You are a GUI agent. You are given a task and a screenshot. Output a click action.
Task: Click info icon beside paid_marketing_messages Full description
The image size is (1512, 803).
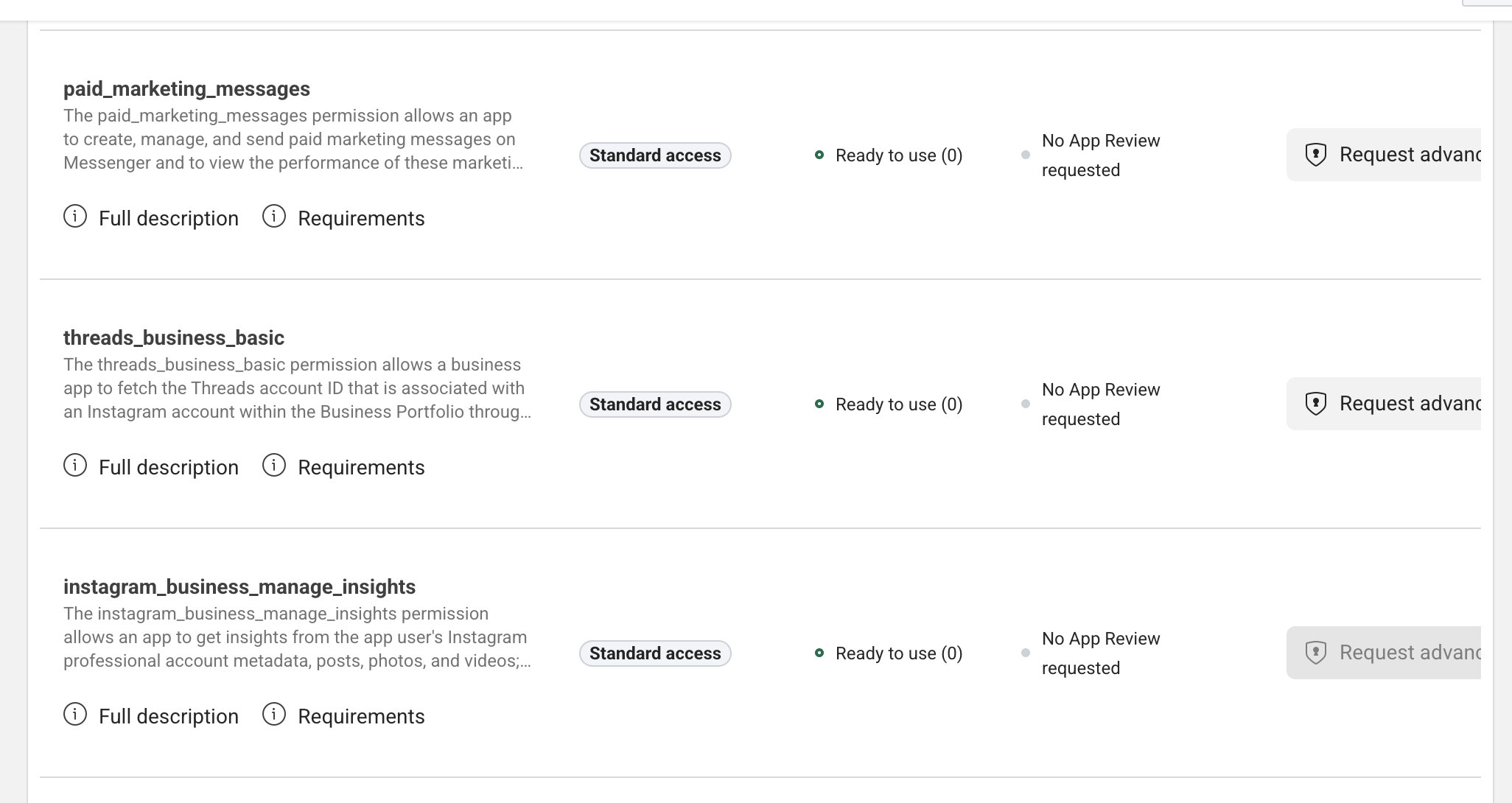(x=75, y=217)
